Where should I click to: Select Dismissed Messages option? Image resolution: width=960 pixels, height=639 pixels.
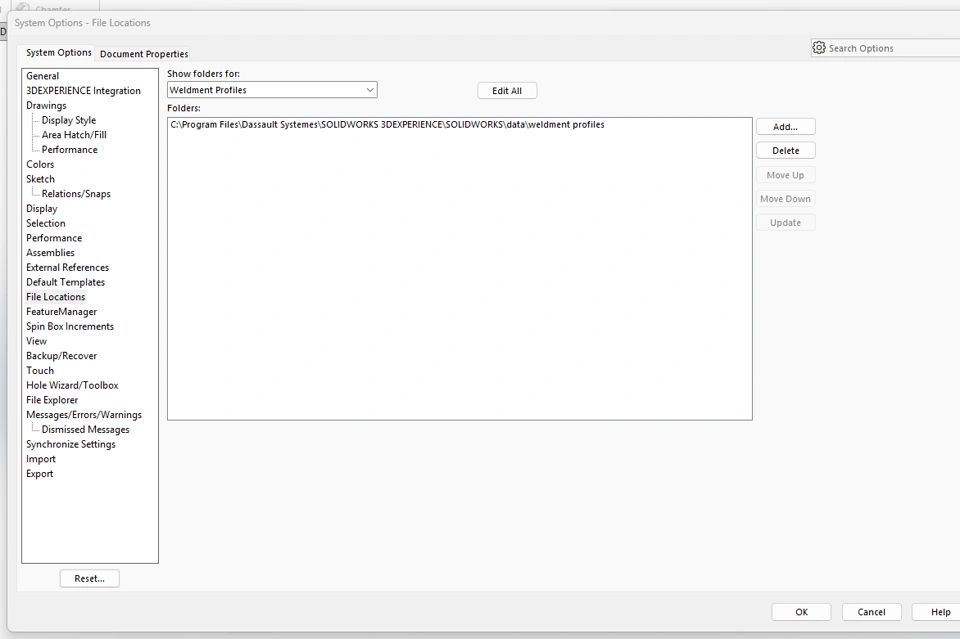tap(85, 429)
